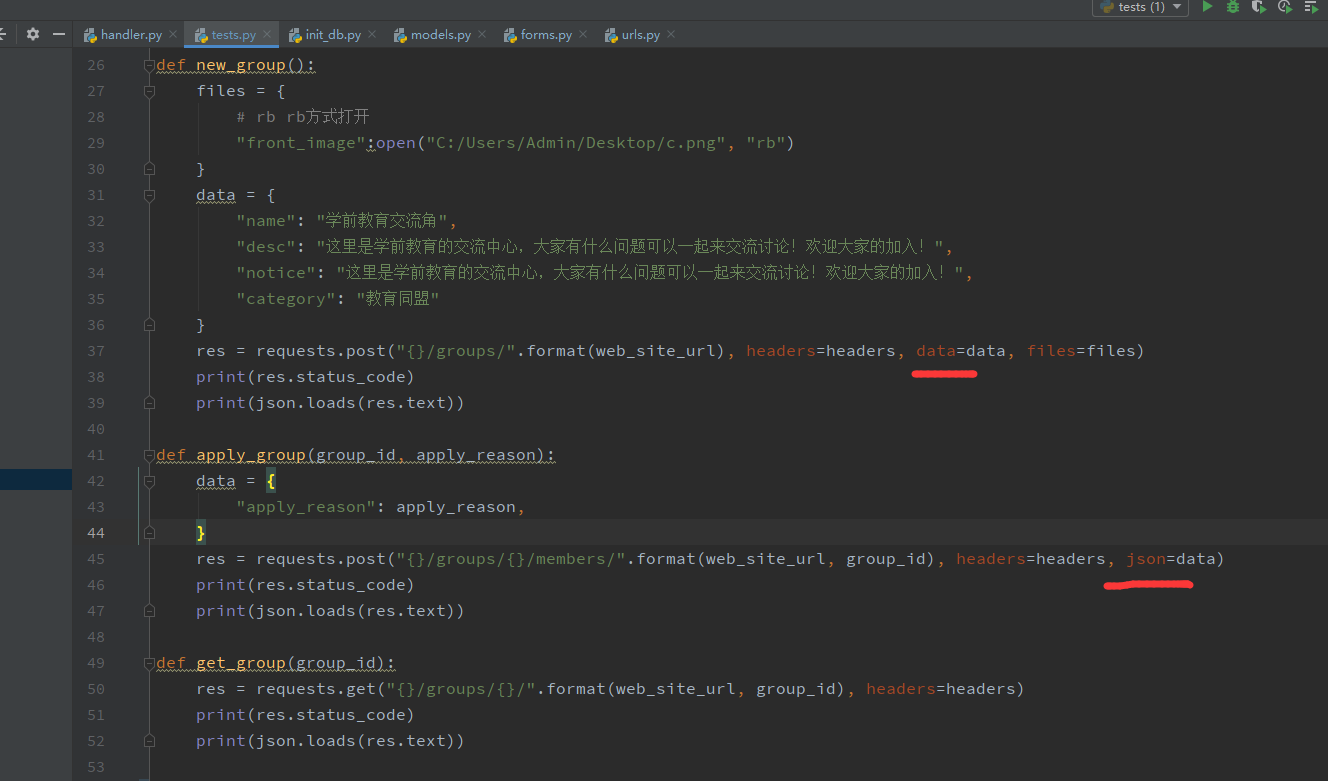This screenshot has height=781, width=1328.
Task: Click the apply_group function name
Action: click(251, 455)
